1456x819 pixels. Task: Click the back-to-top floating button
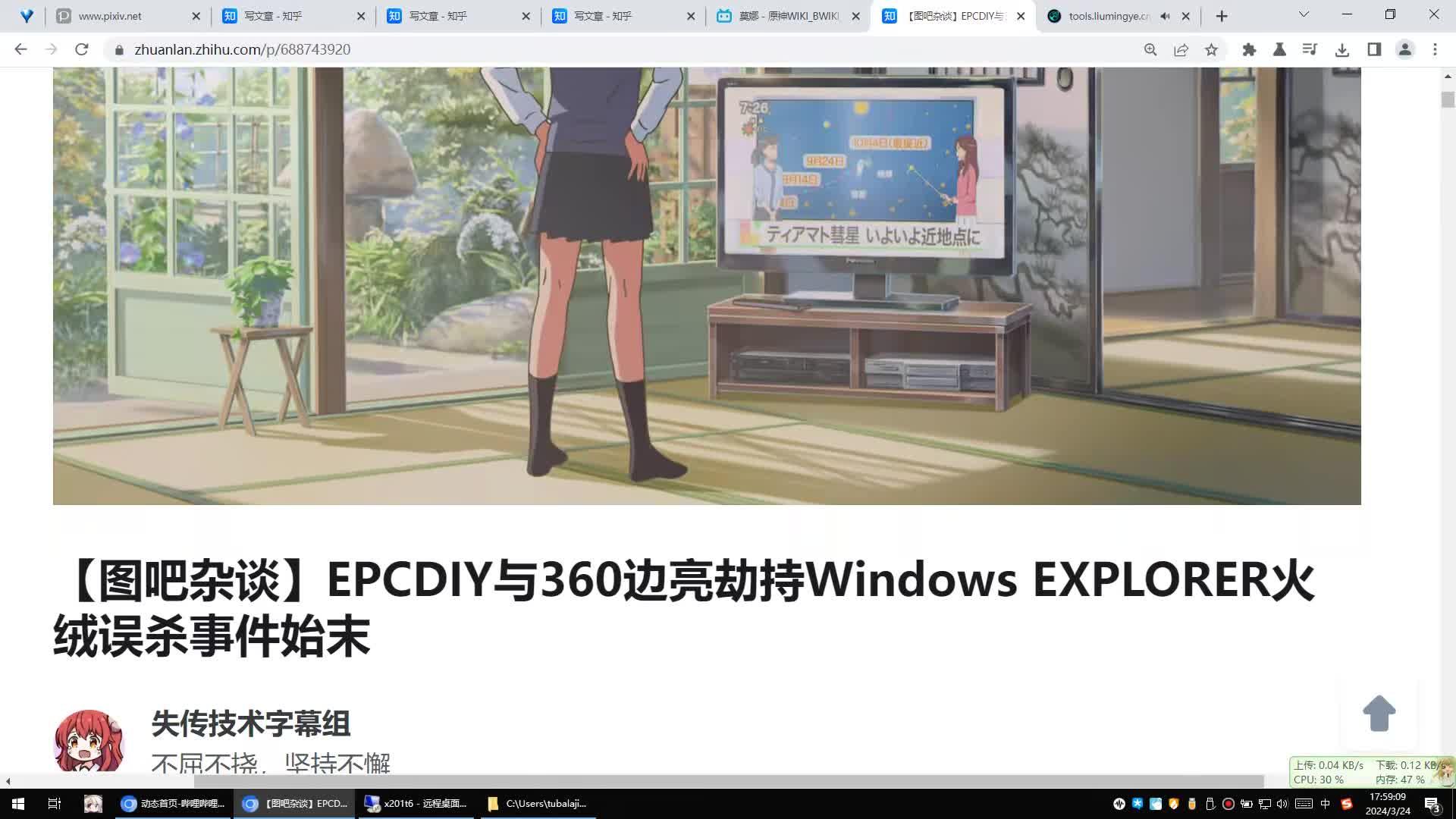point(1379,714)
